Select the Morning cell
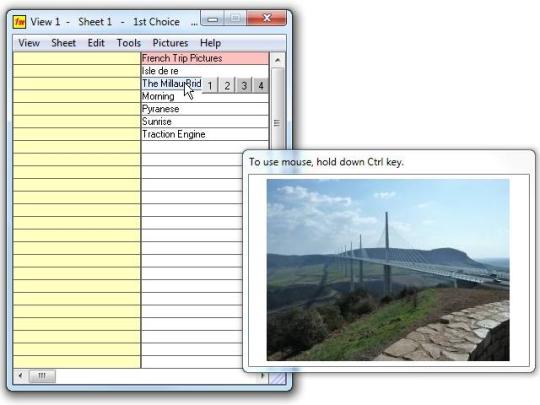Image resolution: width=540 pixels, height=405 pixels. (205, 96)
